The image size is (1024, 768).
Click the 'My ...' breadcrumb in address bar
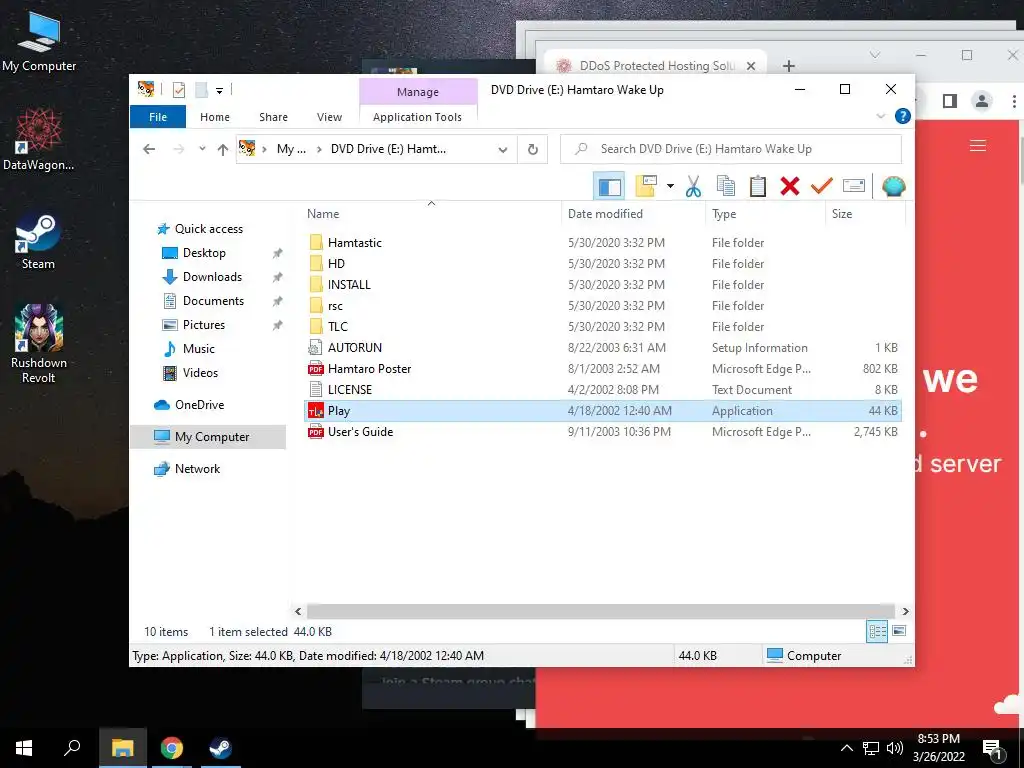point(291,149)
